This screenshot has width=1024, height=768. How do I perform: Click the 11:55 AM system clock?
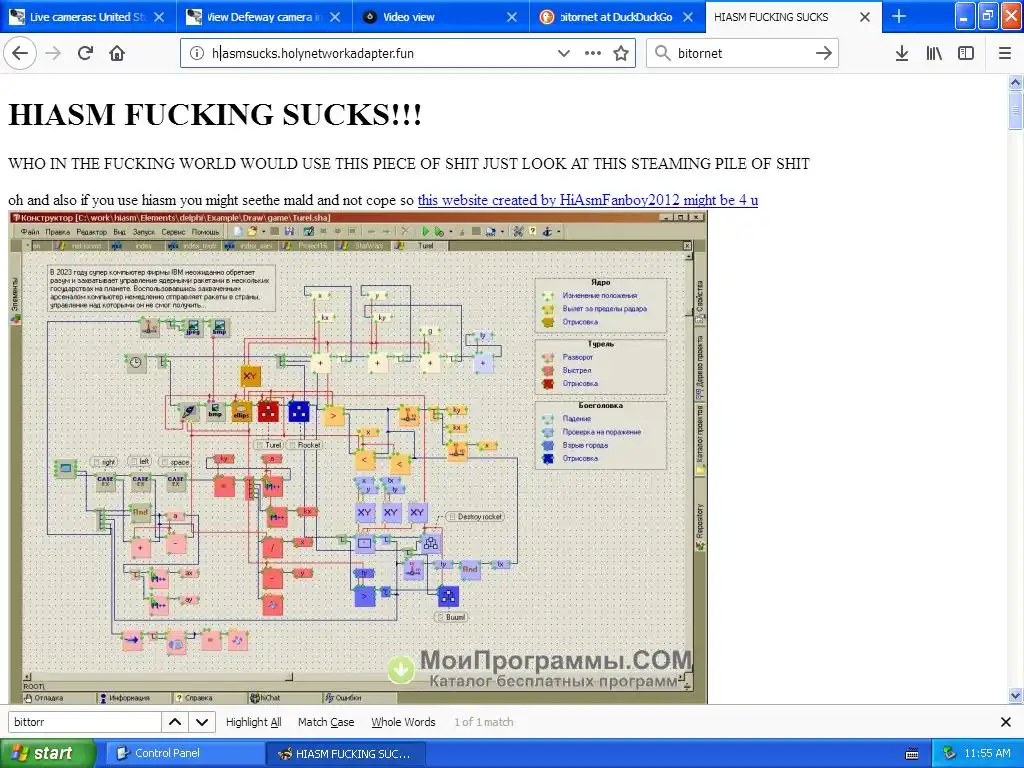[x=987, y=753]
